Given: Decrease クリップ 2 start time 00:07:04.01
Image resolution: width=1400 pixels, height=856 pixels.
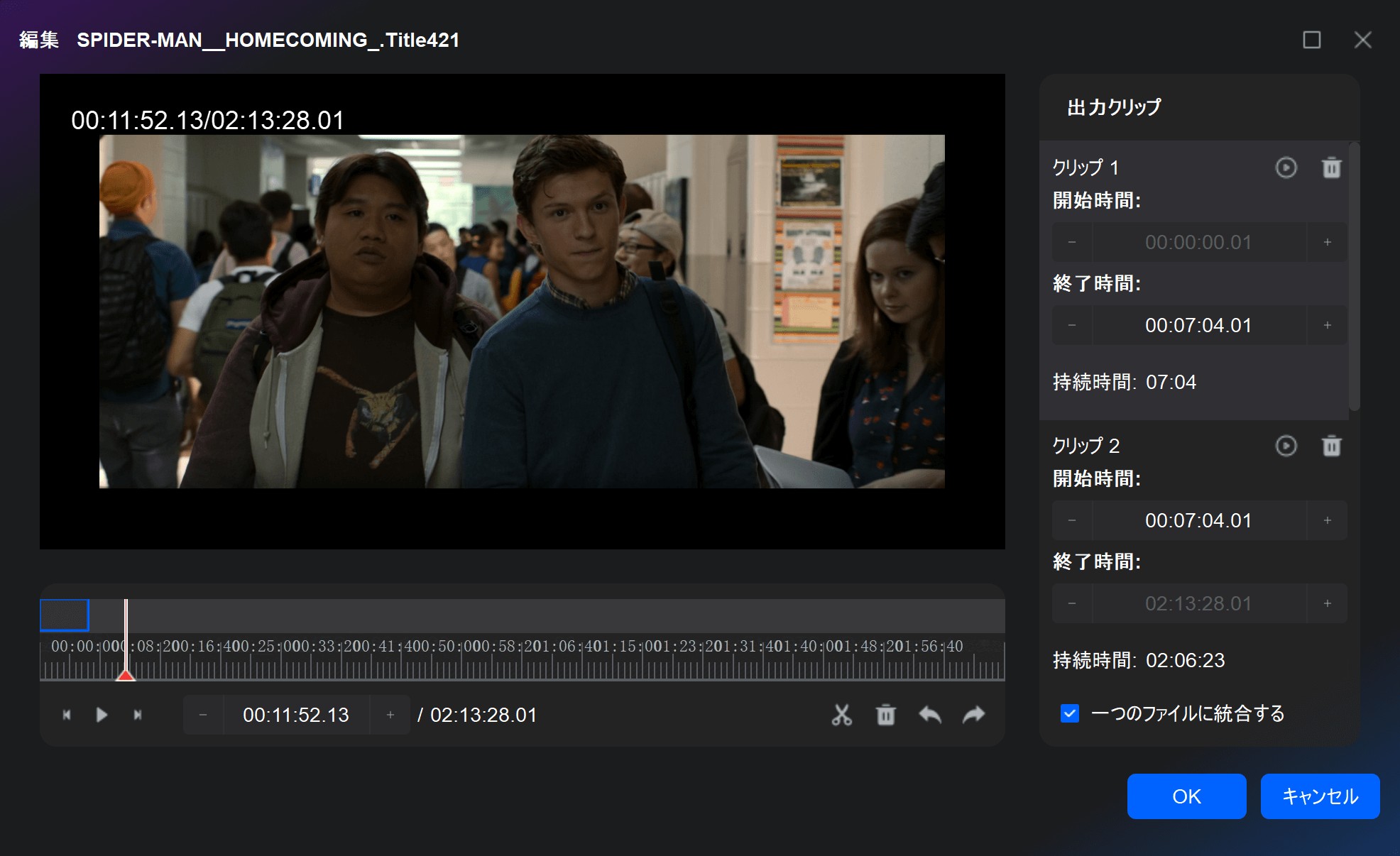Looking at the screenshot, I should (x=1072, y=520).
